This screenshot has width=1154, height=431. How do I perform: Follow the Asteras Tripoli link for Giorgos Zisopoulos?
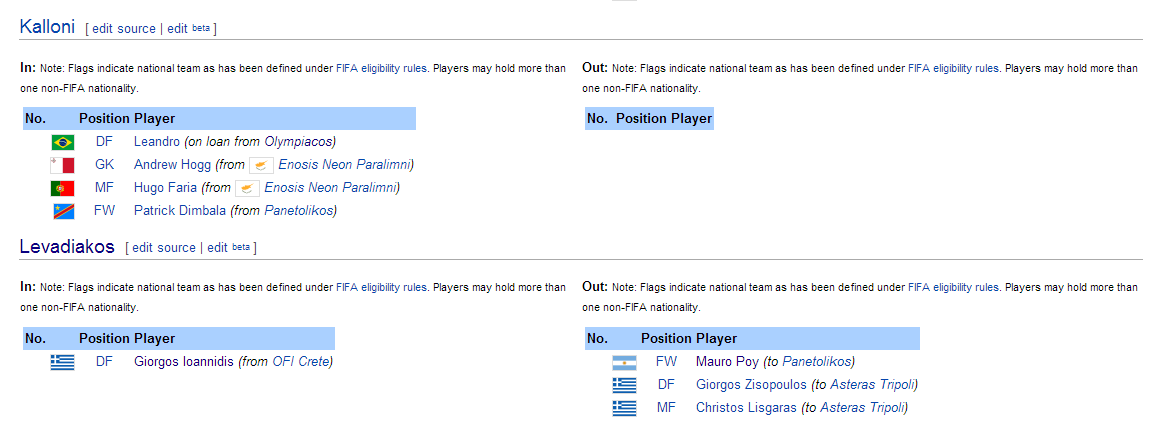coord(874,384)
